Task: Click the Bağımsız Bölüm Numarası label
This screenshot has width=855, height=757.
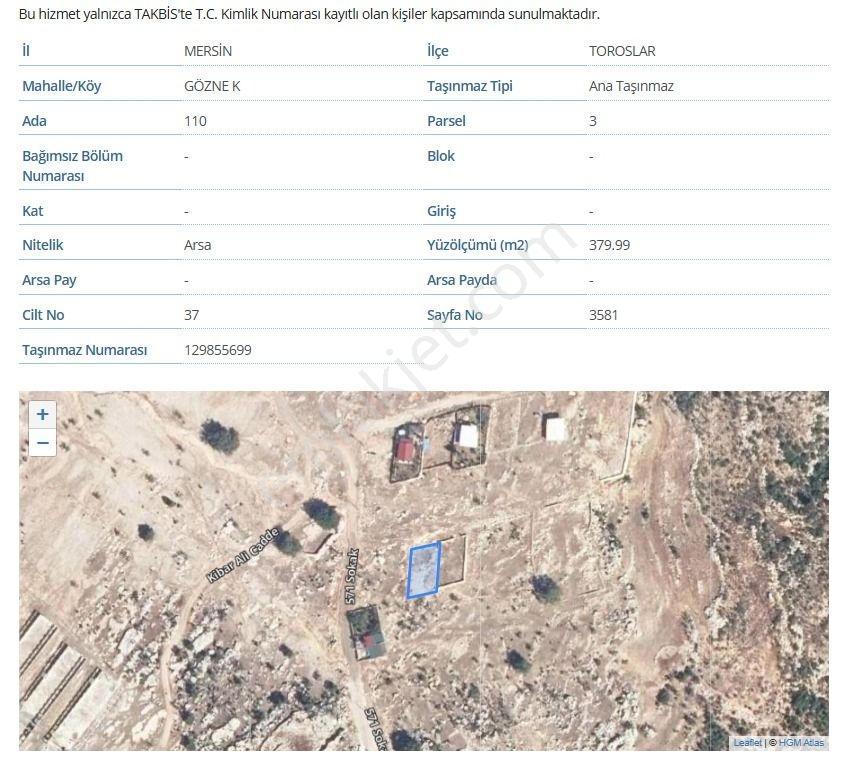Action: 73,166
